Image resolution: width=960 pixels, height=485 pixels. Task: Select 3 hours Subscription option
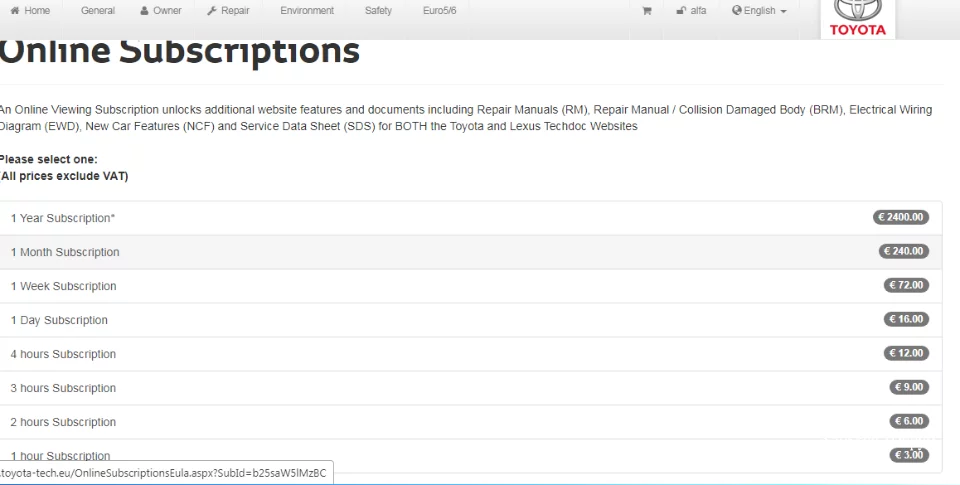pos(471,388)
